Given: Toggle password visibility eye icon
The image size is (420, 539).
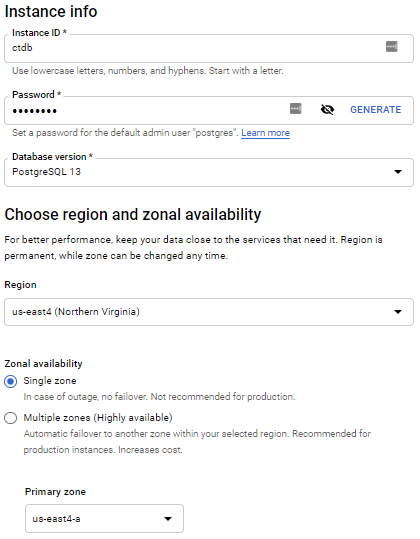Looking at the screenshot, I should (327, 110).
